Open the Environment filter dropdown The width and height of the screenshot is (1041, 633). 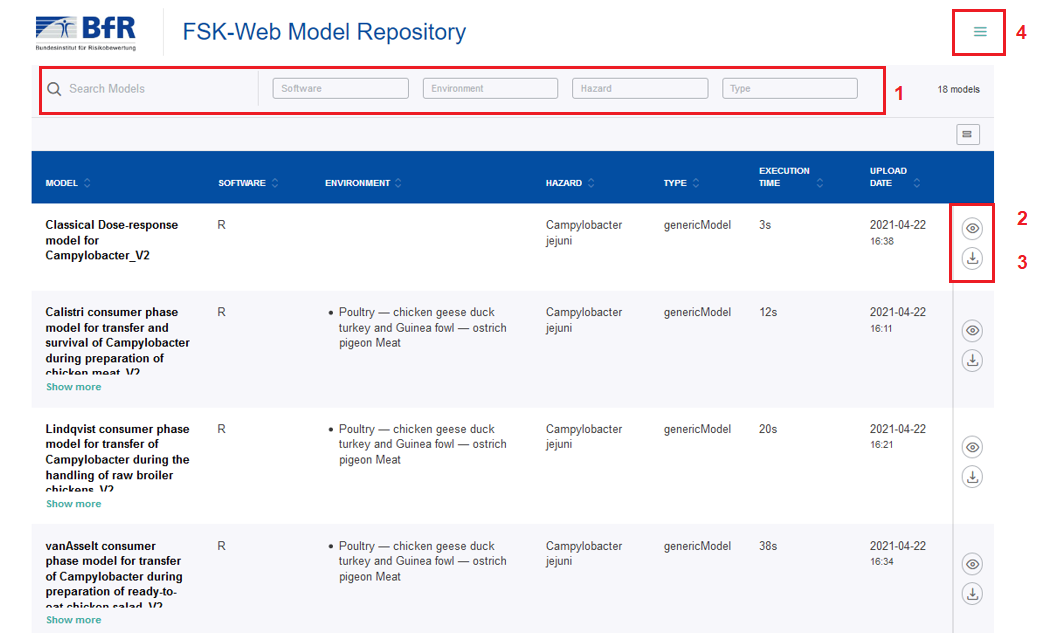(490, 88)
